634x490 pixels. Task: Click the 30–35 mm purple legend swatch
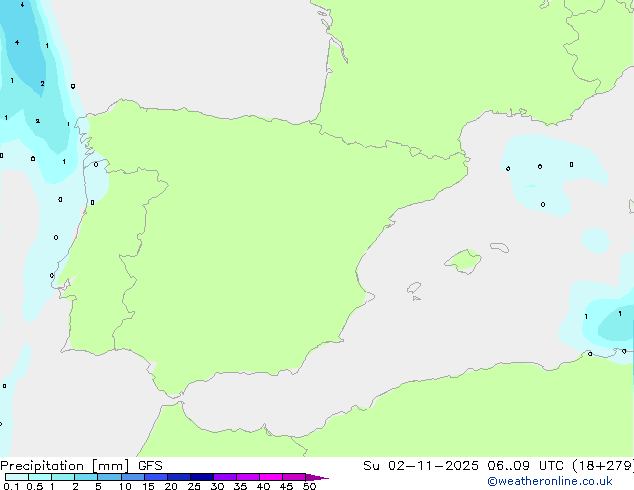(225, 477)
